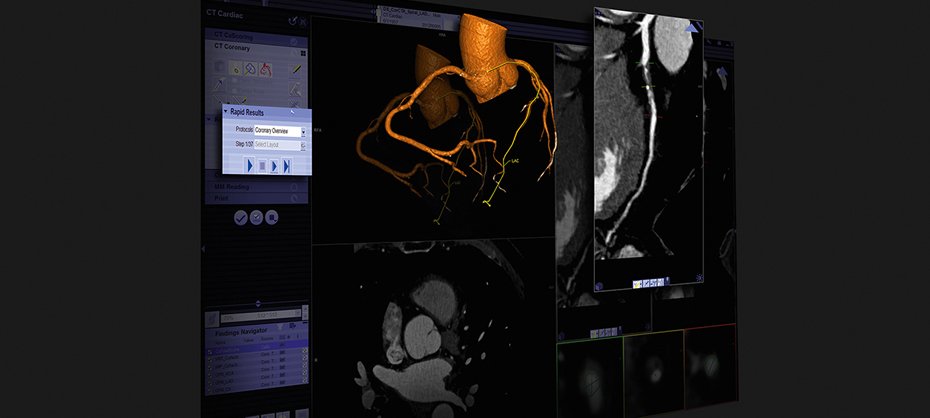
Task: Click the third round document button
Action: coord(271,217)
